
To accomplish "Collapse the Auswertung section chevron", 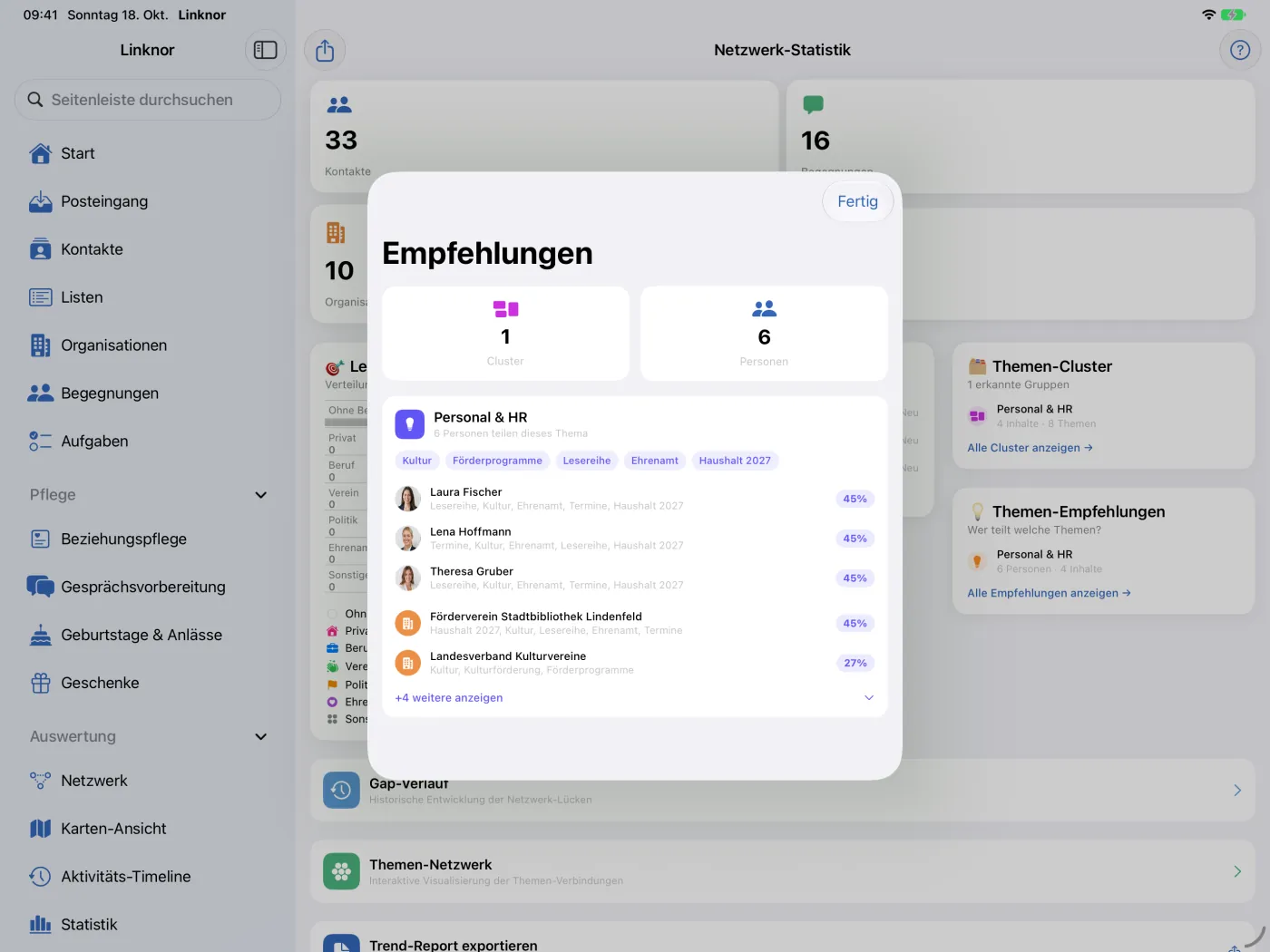I will pos(261,737).
